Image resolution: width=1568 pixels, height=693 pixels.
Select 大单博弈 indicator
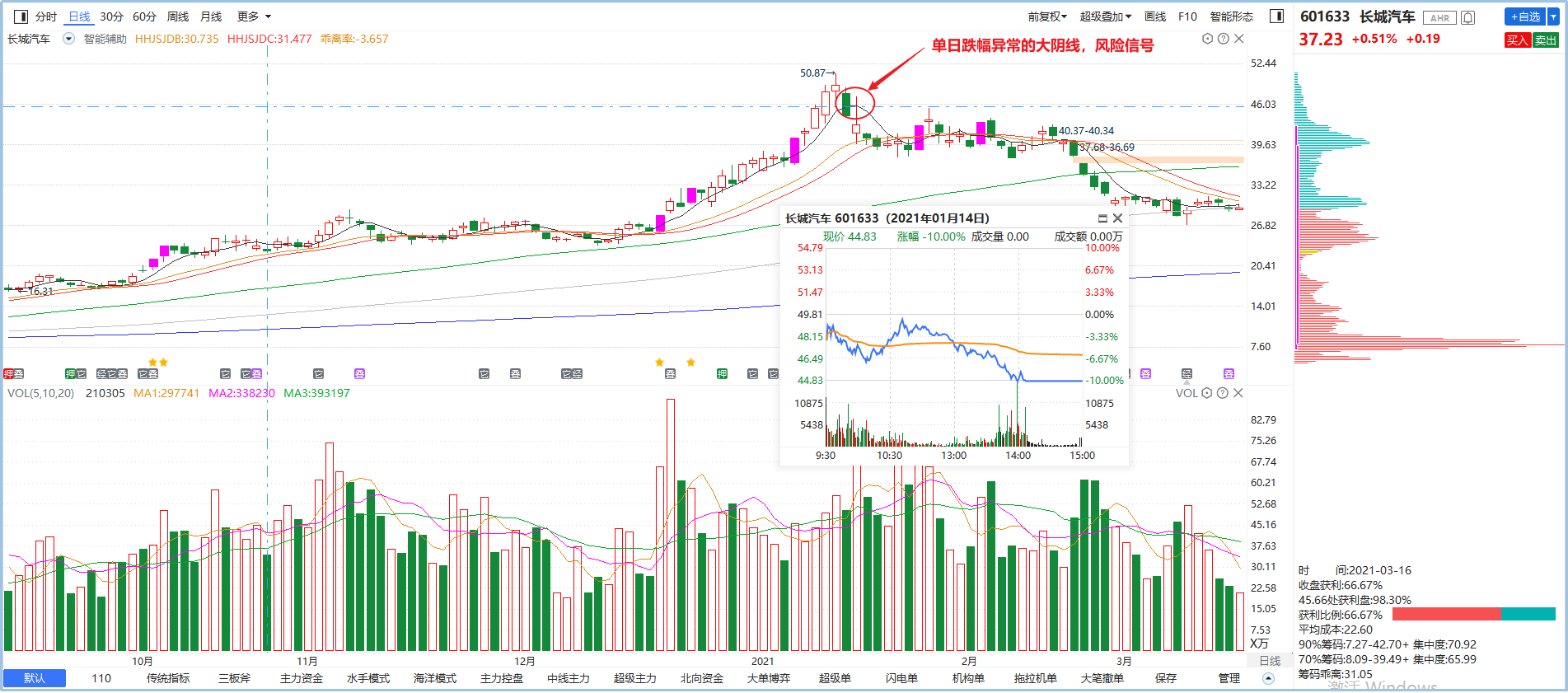pos(769,678)
